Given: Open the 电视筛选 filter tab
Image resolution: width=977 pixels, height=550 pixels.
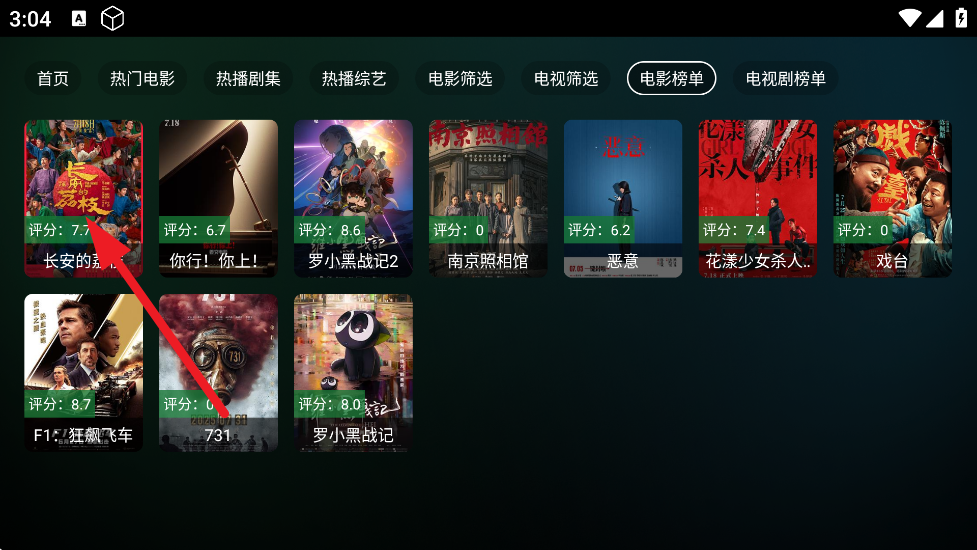Looking at the screenshot, I should [x=566, y=78].
